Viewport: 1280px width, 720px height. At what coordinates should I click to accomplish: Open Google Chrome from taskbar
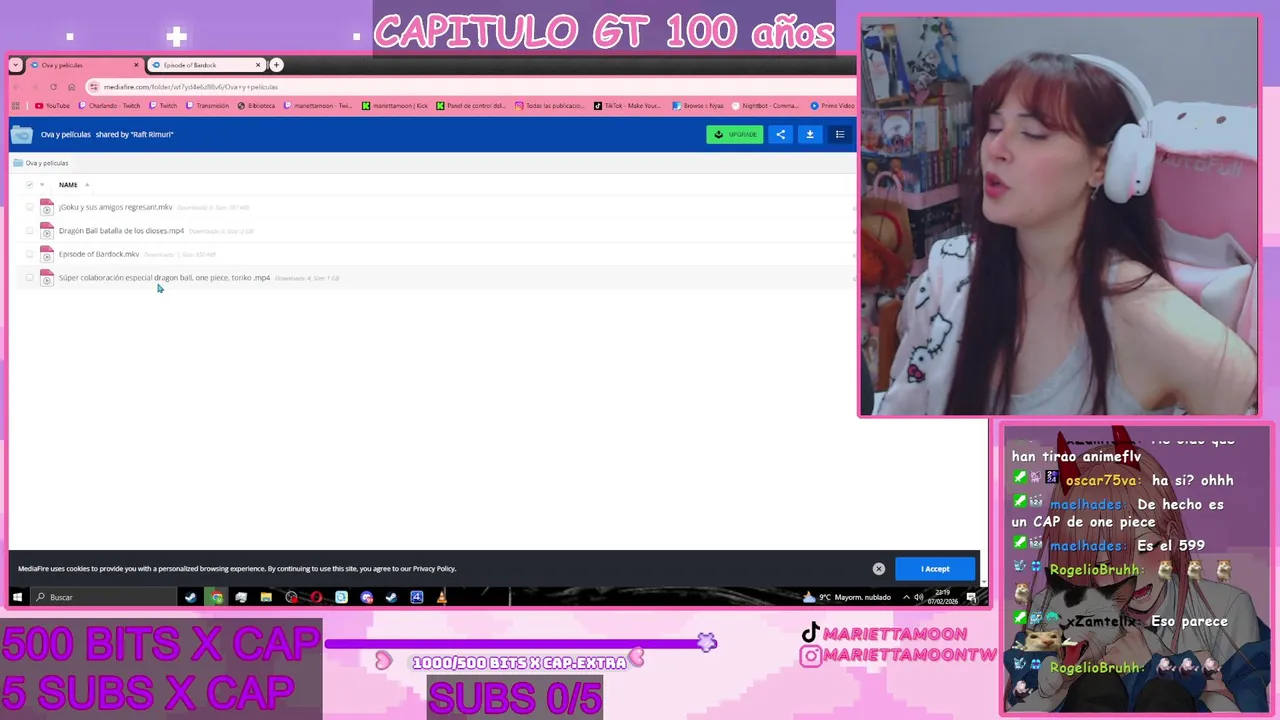pos(216,597)
